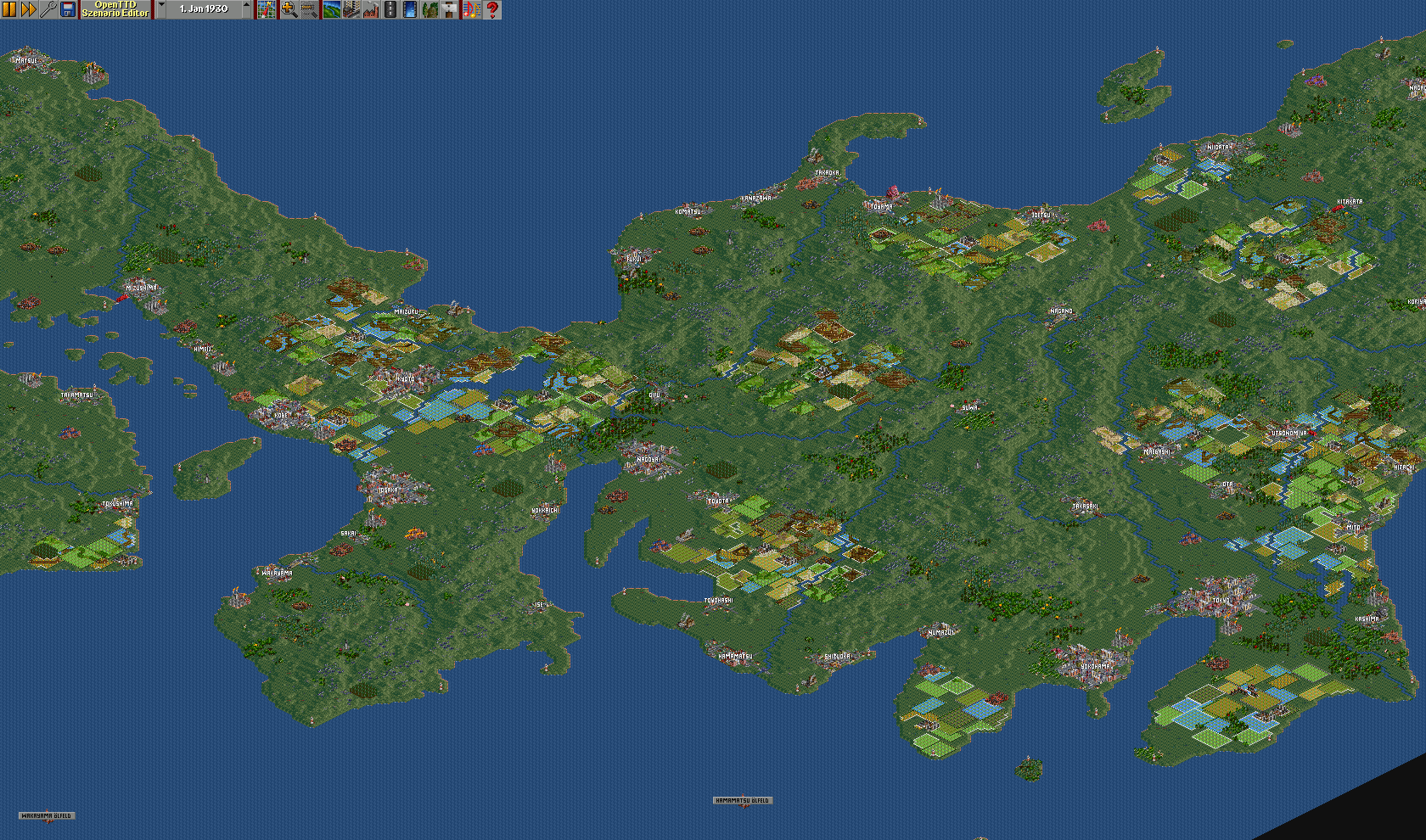Click the Hamamatsu Ölfeld sign
This screenshot has width=1426, height=840.
point(743,800)
